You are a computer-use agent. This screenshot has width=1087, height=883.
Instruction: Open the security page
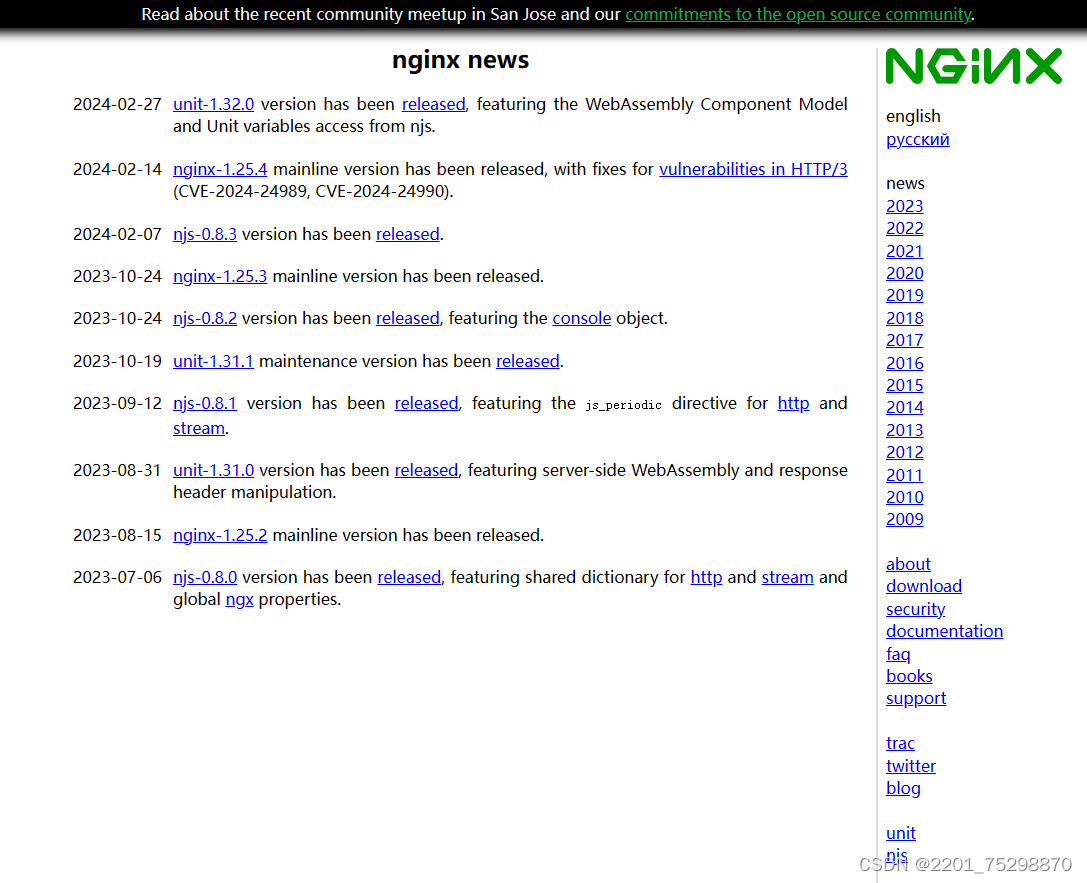pos(915,609)
